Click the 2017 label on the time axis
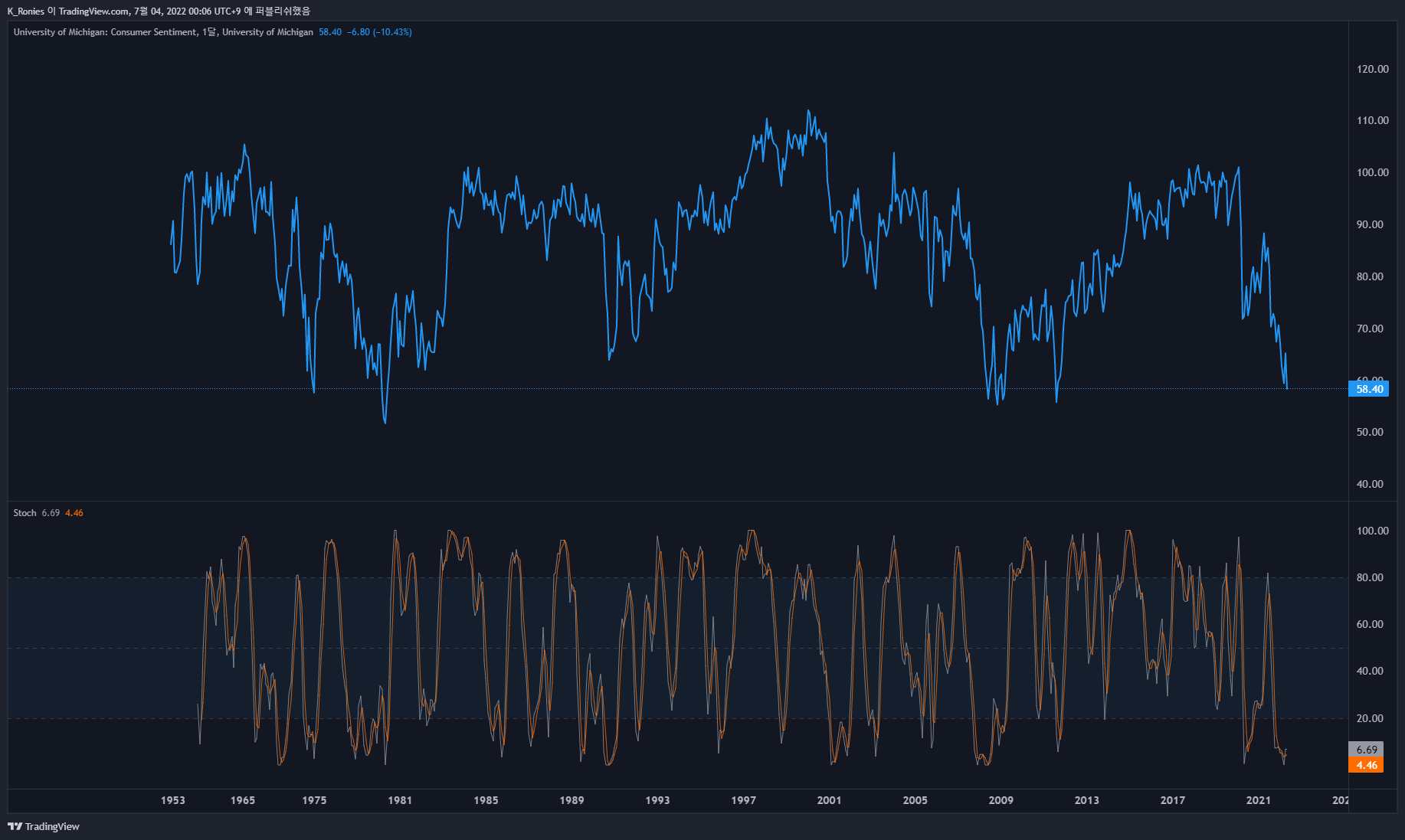 click(x=1172, y=800)
